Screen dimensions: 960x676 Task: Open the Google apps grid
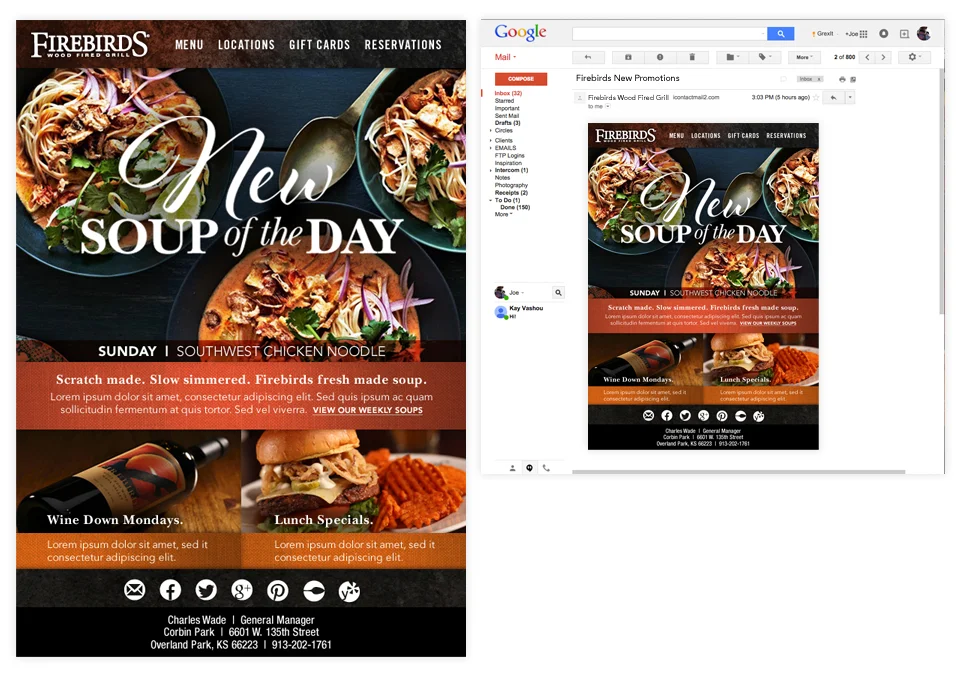863,34
